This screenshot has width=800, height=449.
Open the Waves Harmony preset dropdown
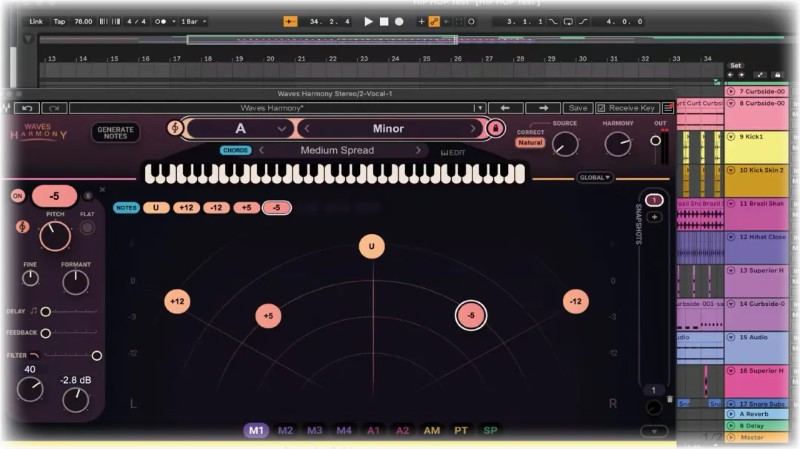(x=479, y=108)
